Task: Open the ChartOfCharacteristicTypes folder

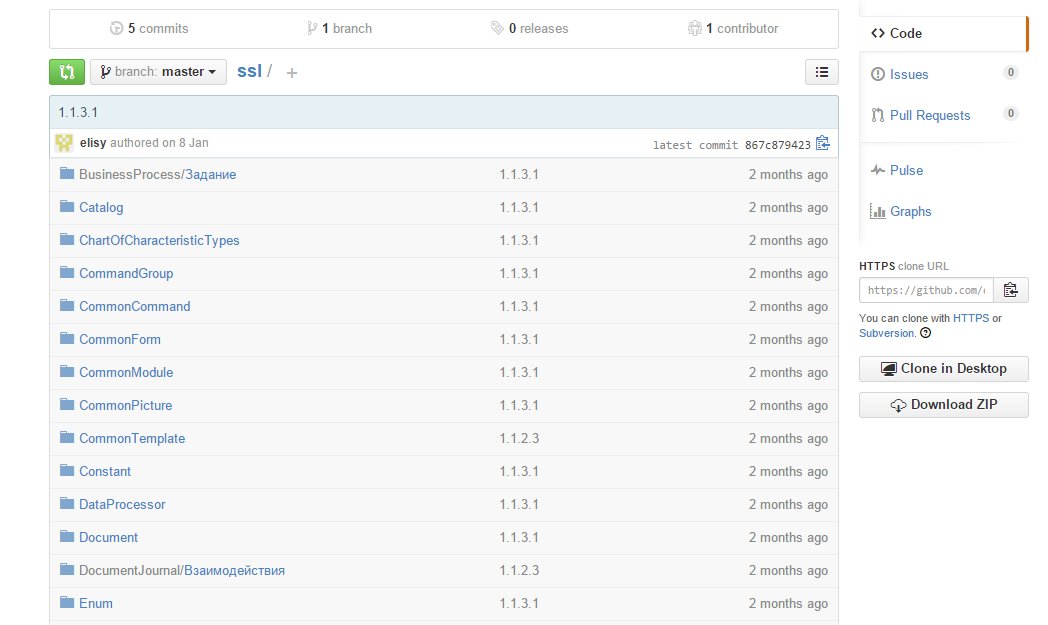Action: [159, 241]
